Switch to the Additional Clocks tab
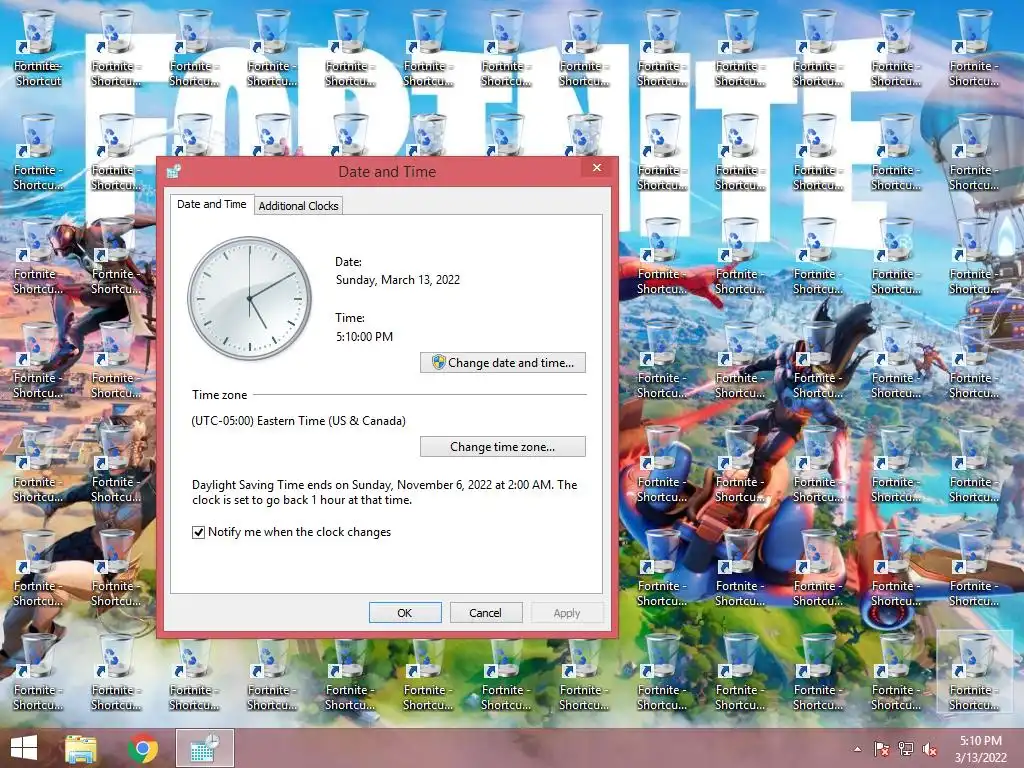Screen dimensions: 1024x768 [x=298, y=206]
